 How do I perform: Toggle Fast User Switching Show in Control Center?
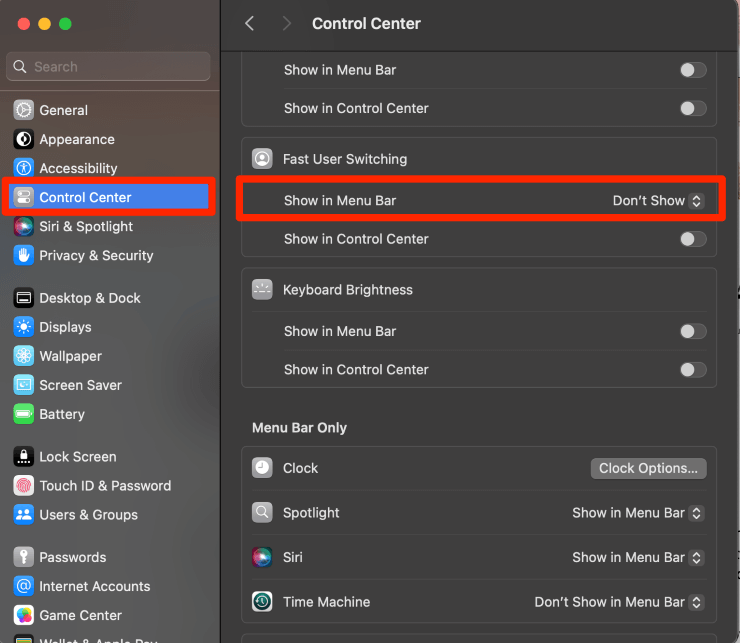click(x=692, y=239)
